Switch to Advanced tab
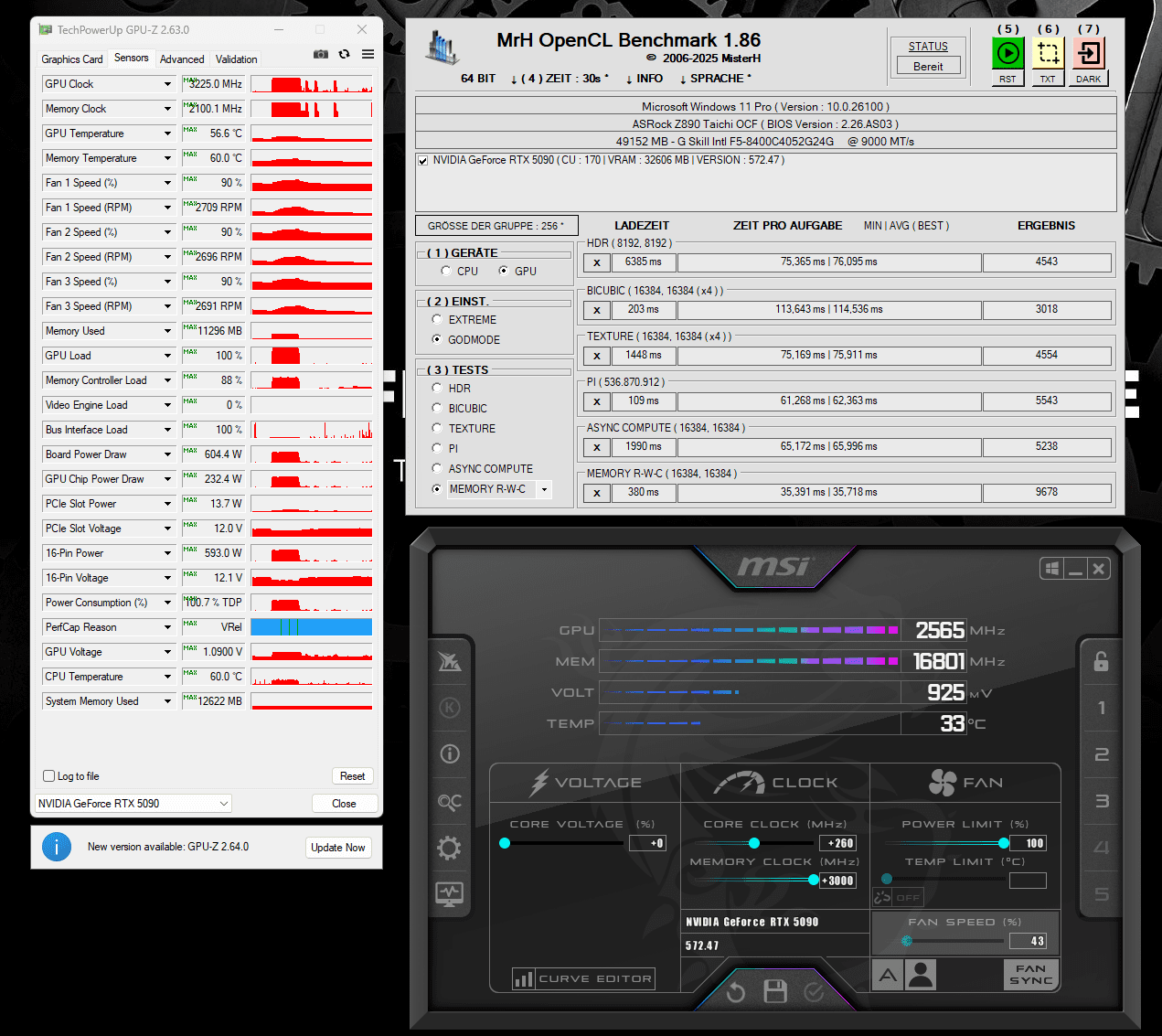 (182, 59)
